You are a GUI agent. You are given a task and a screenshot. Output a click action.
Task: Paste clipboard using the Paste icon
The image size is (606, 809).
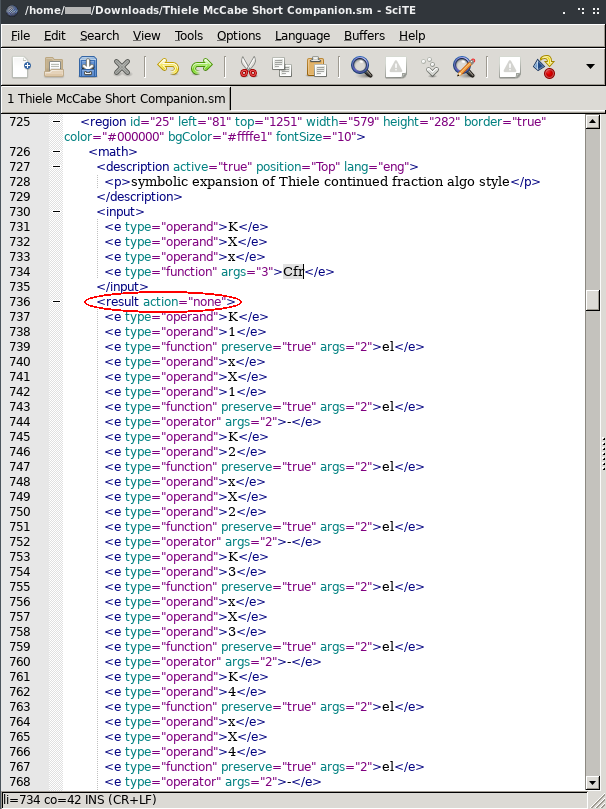[316, 67]
